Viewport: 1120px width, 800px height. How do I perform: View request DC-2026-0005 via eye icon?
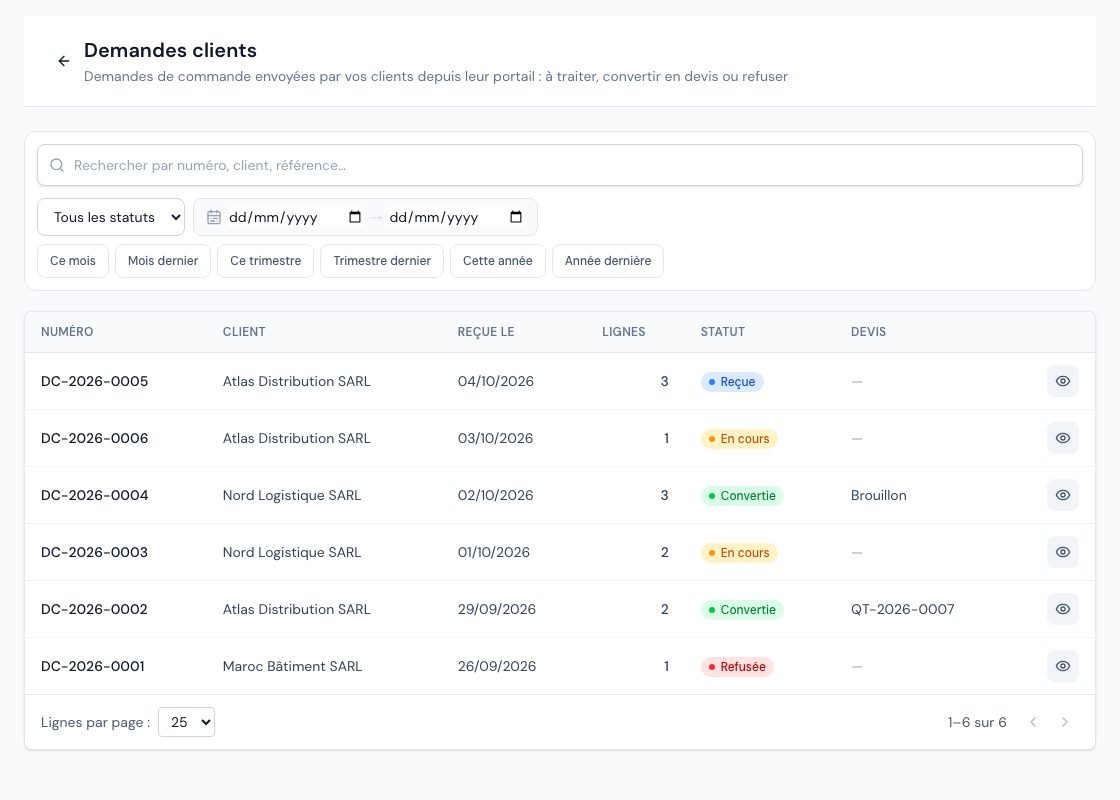point(1063,381)
